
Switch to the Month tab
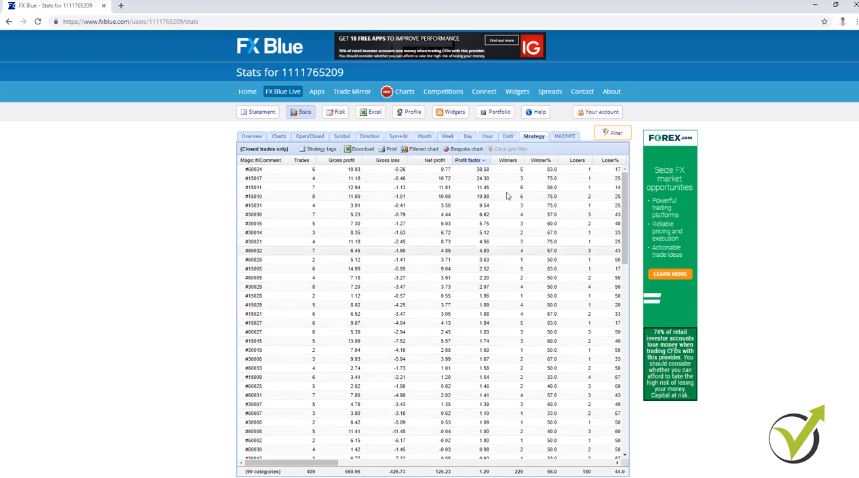tap(425, 136)
